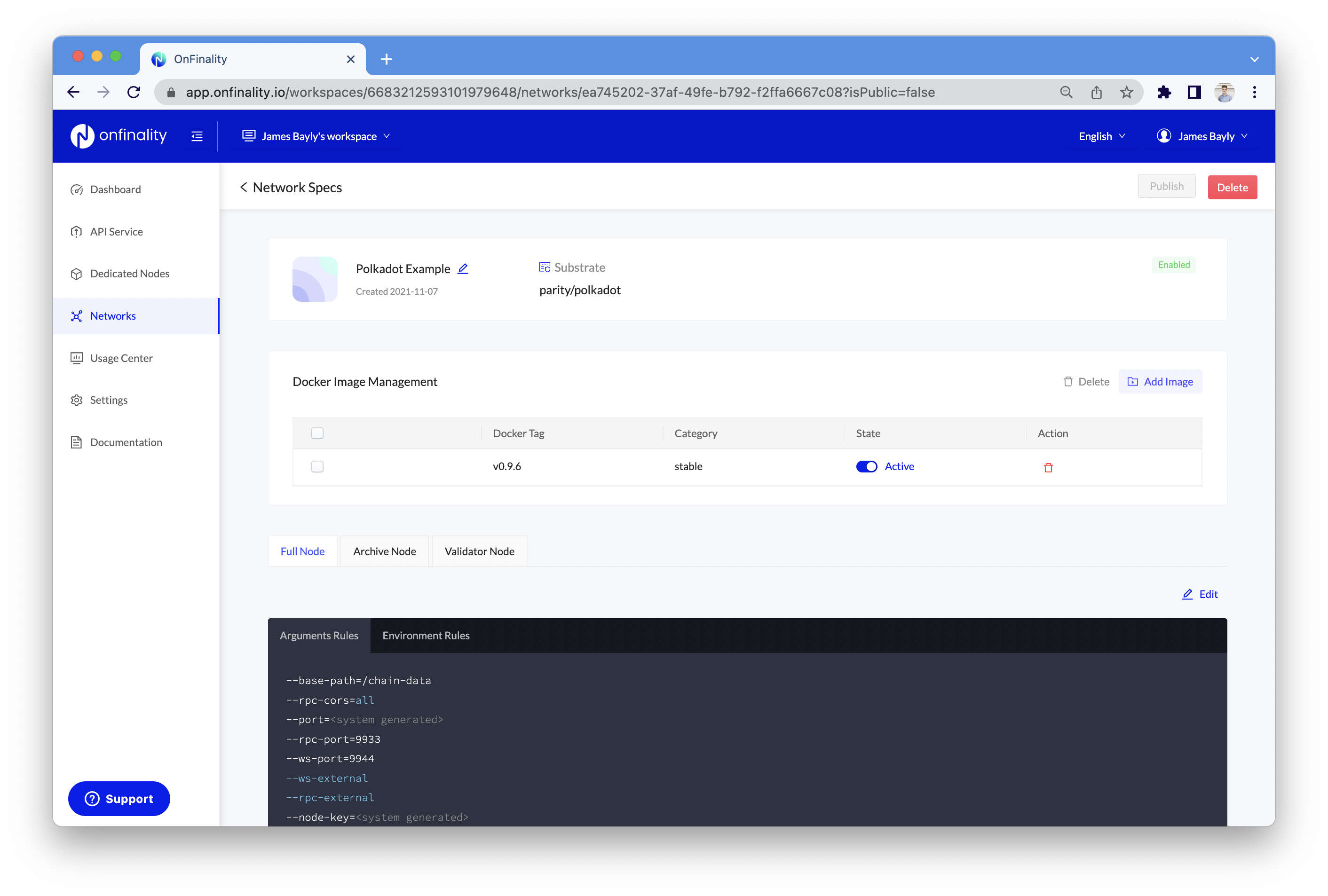
Task: Click the browser extensions puzzle icon
Action: point(1163,93)
